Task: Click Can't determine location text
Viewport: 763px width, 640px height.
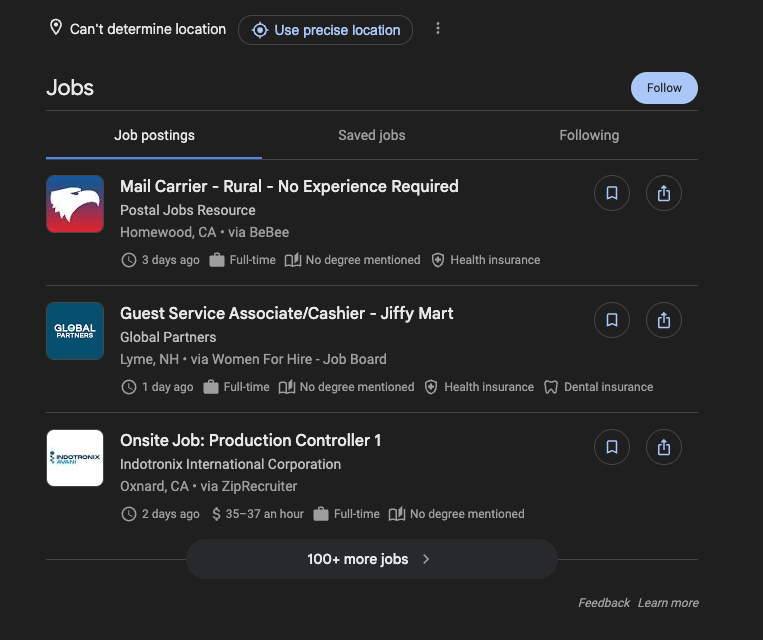Action: point(148,29)
